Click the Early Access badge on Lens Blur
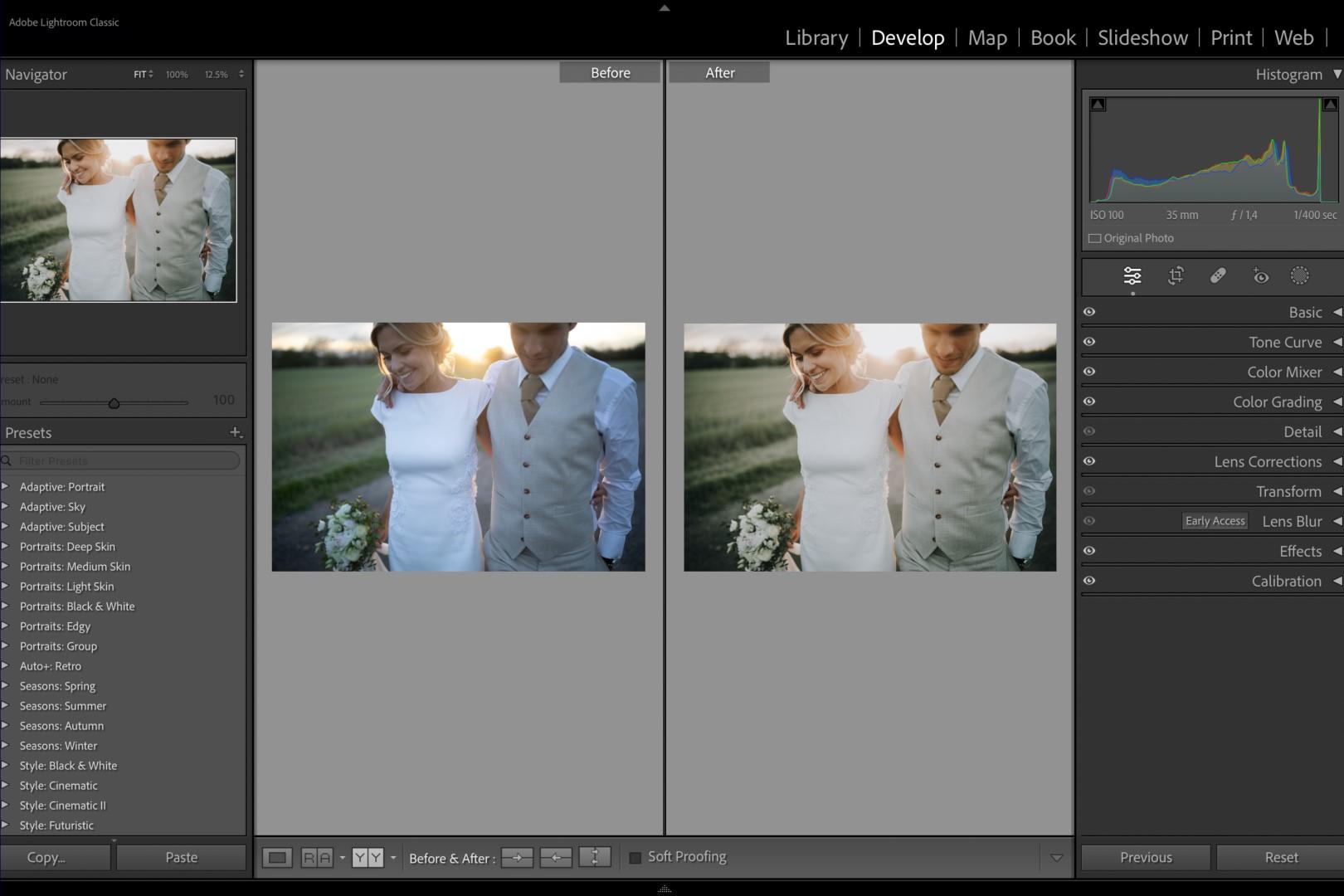This screenshot has height=896, width=1344. 1215,521
